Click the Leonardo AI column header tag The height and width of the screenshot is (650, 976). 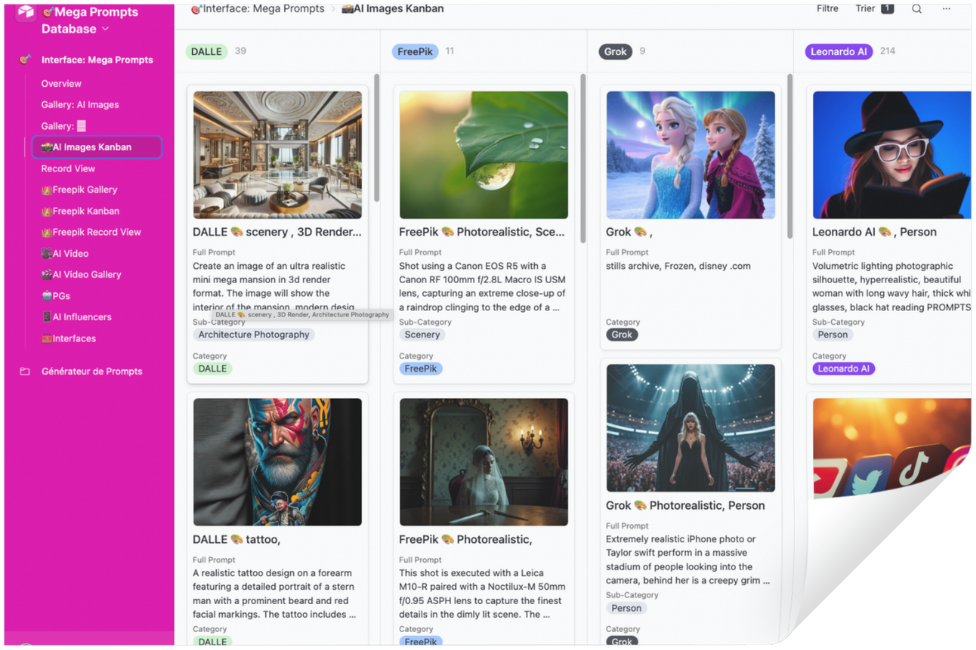click(838, 51)
